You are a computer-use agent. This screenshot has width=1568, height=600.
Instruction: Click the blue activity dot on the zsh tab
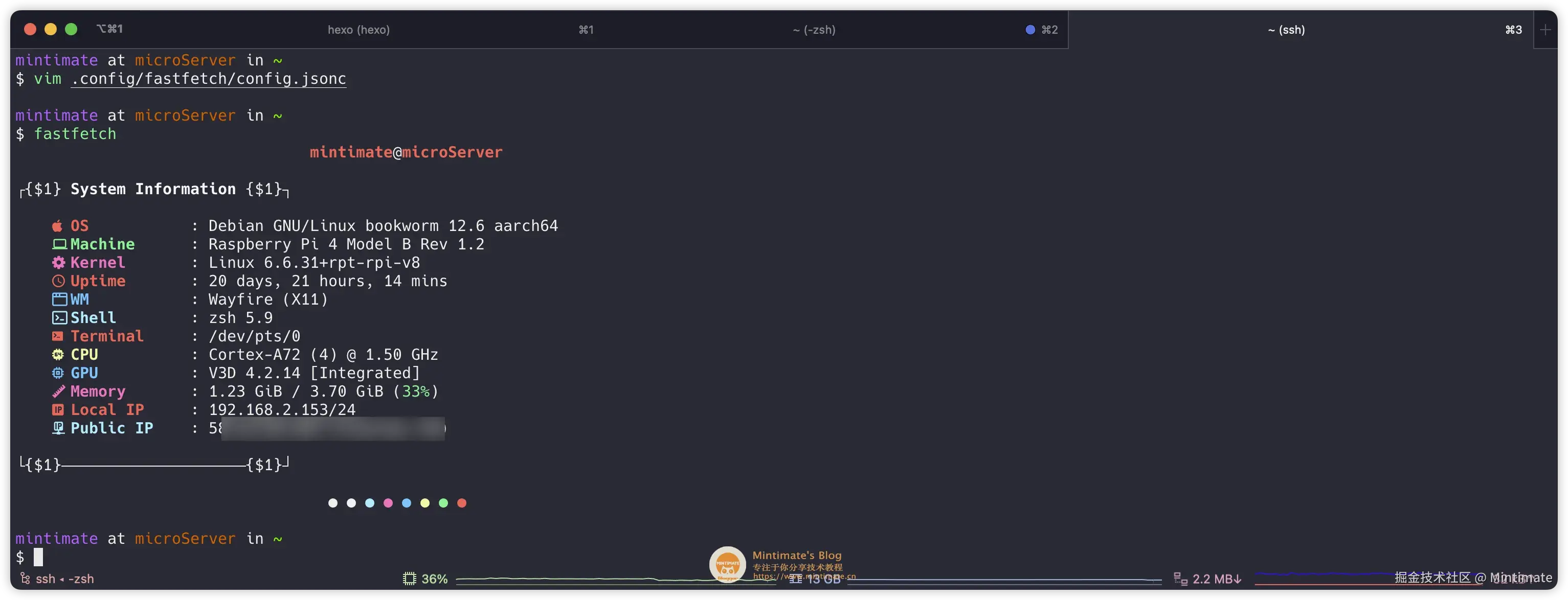[1030, 30]
